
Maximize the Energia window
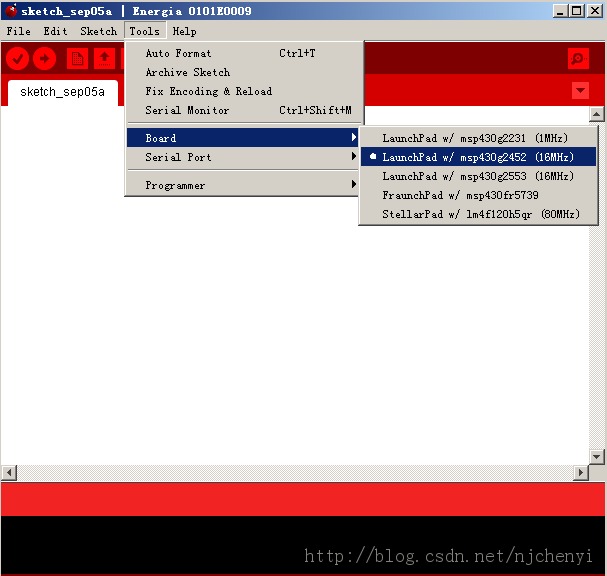576,11
